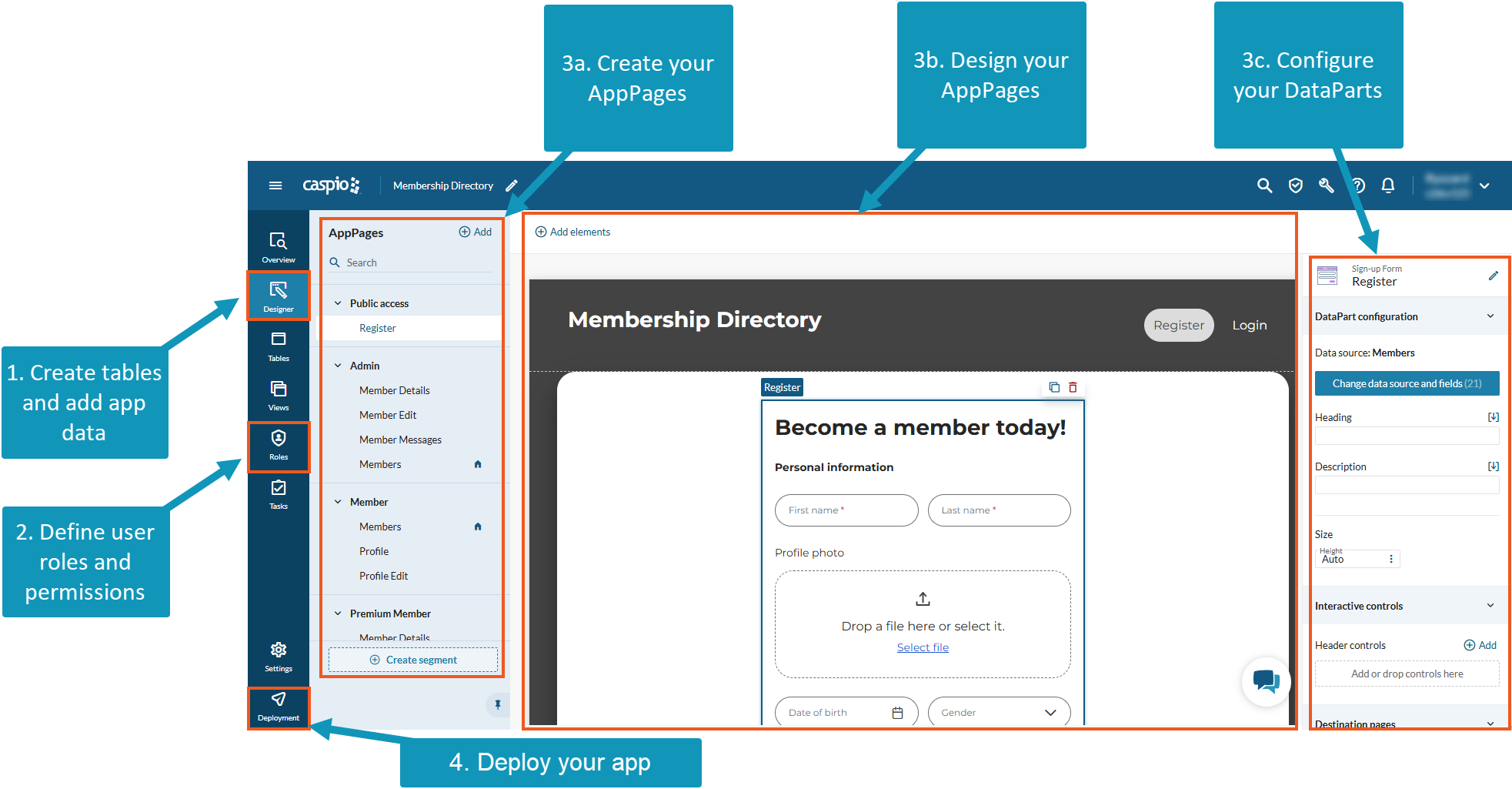The height and width of the screenshot is (789, 1512).
Task: Click the upload icon in drop zone
Action: click(x=923, y=598)
